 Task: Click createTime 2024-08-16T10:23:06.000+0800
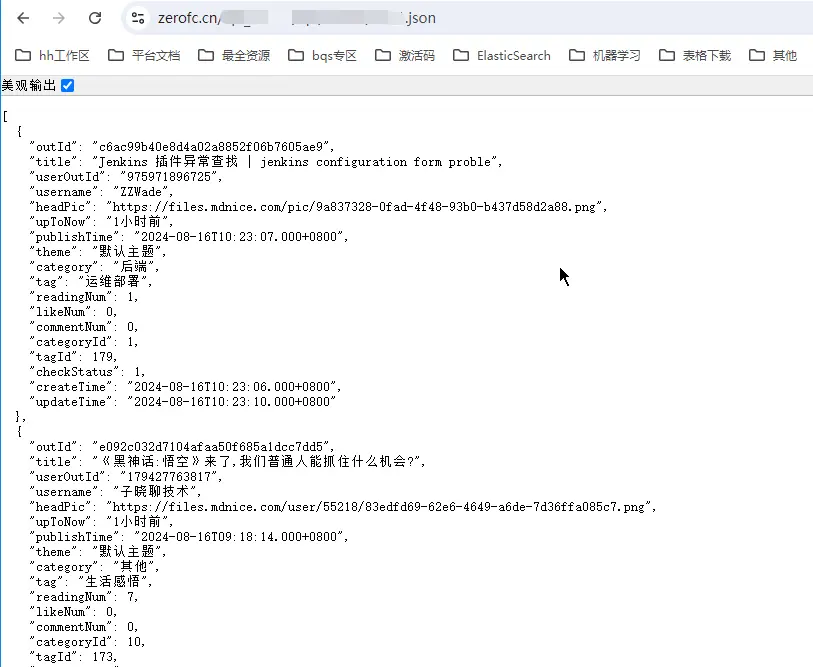(x=233, y=387)
